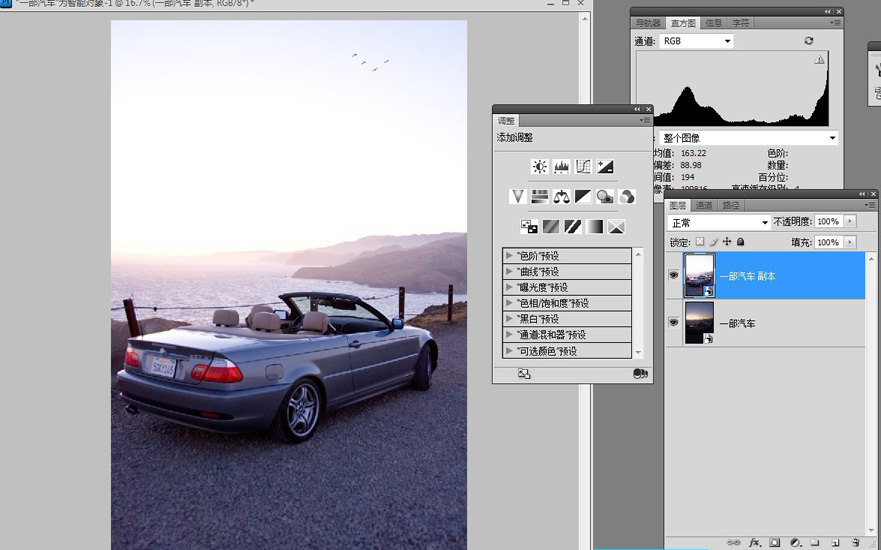Open the fx layer style menu
Viewport: 881px width, 550px height.
click(755, 542)
